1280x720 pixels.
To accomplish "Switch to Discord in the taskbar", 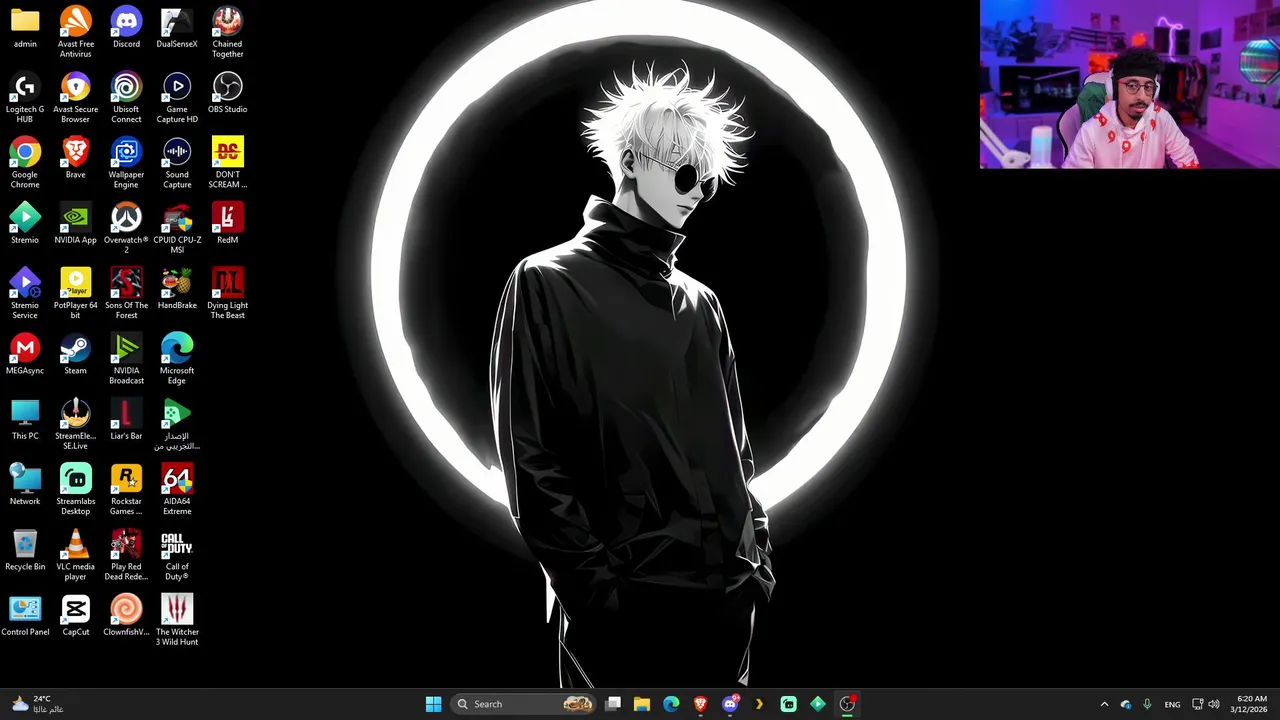I will click(730, 704).
